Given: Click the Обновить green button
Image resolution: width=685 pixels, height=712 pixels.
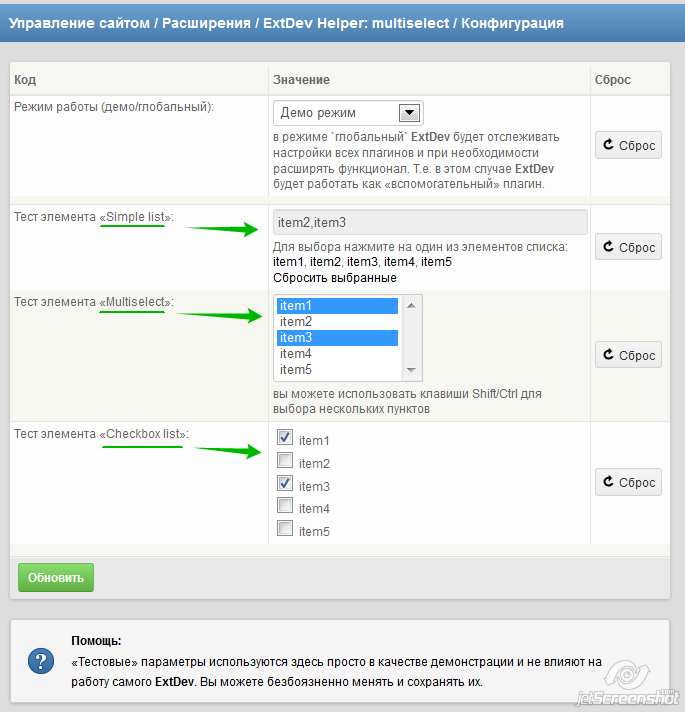Looking at the screenshot, I should [56, 577].
